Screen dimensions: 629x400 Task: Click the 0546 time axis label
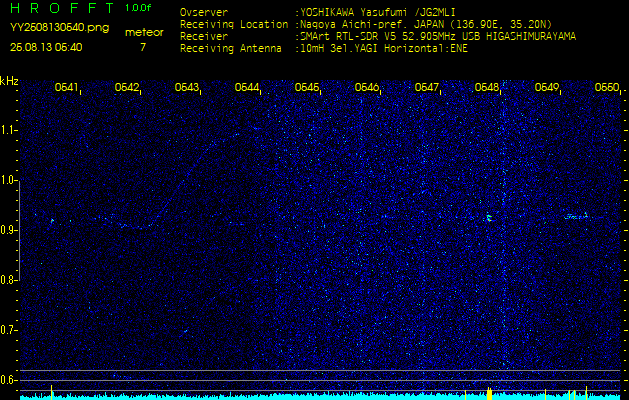click(367, 87)
